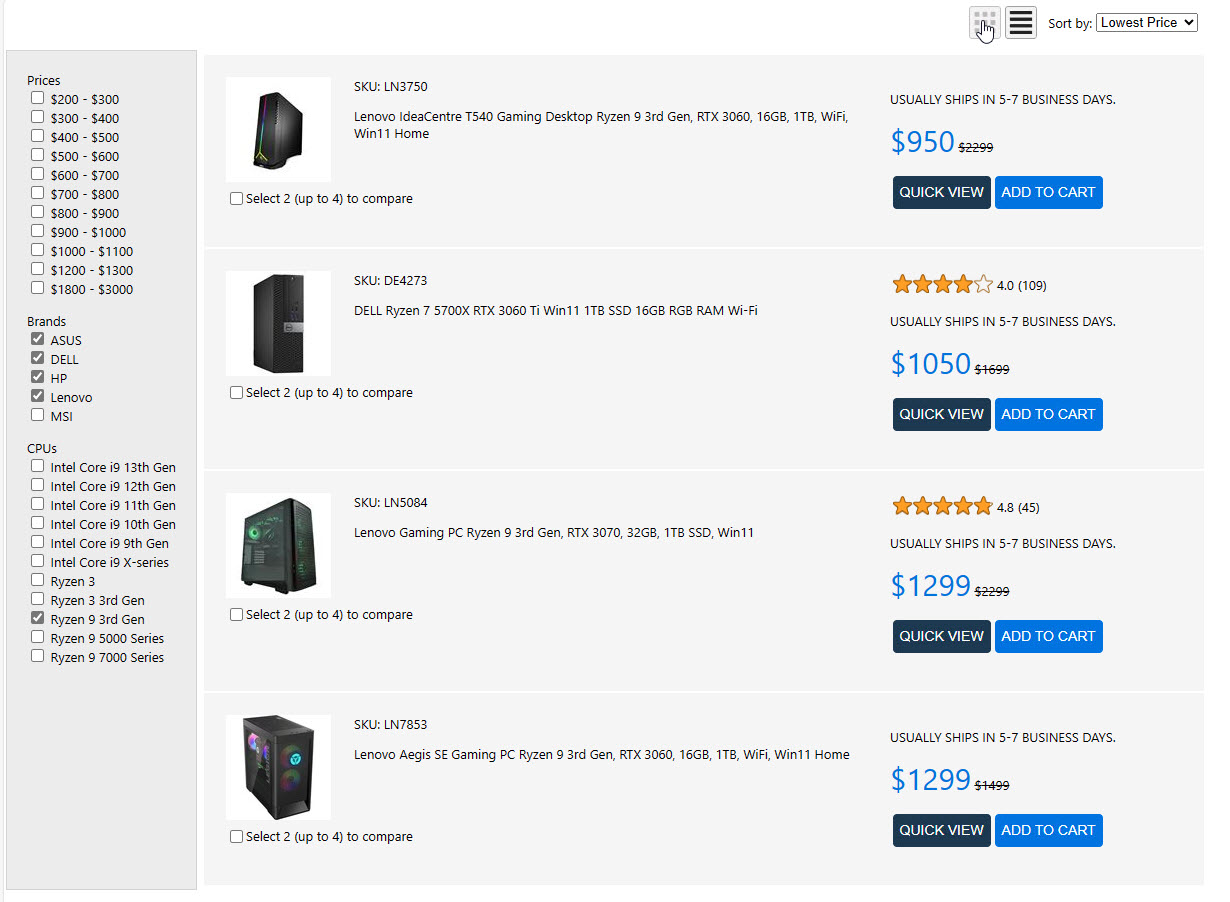This screenshot has width=1230, height=902.
Task: Switch to grid view layout
Action: pos(985,22)
